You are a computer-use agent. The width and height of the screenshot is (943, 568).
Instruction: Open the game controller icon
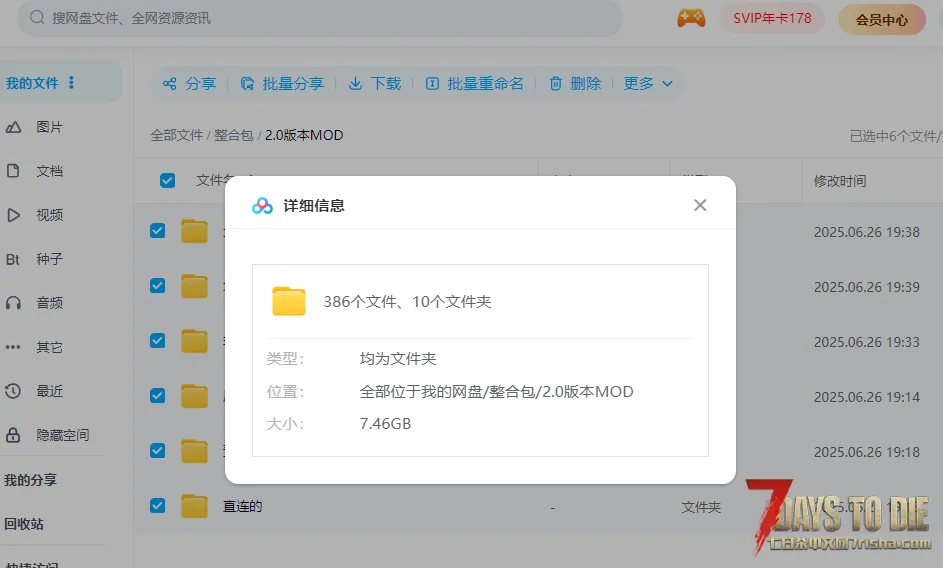(691, 18)
